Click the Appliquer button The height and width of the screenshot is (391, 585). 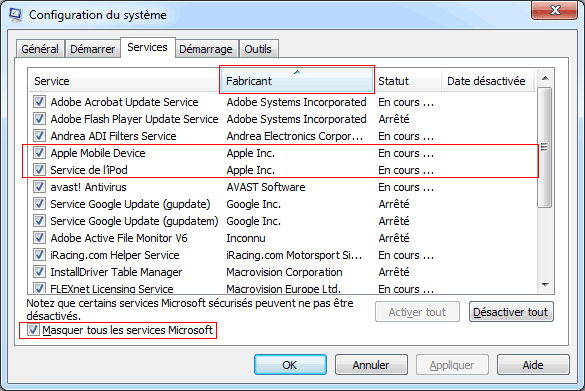point(452,365)
